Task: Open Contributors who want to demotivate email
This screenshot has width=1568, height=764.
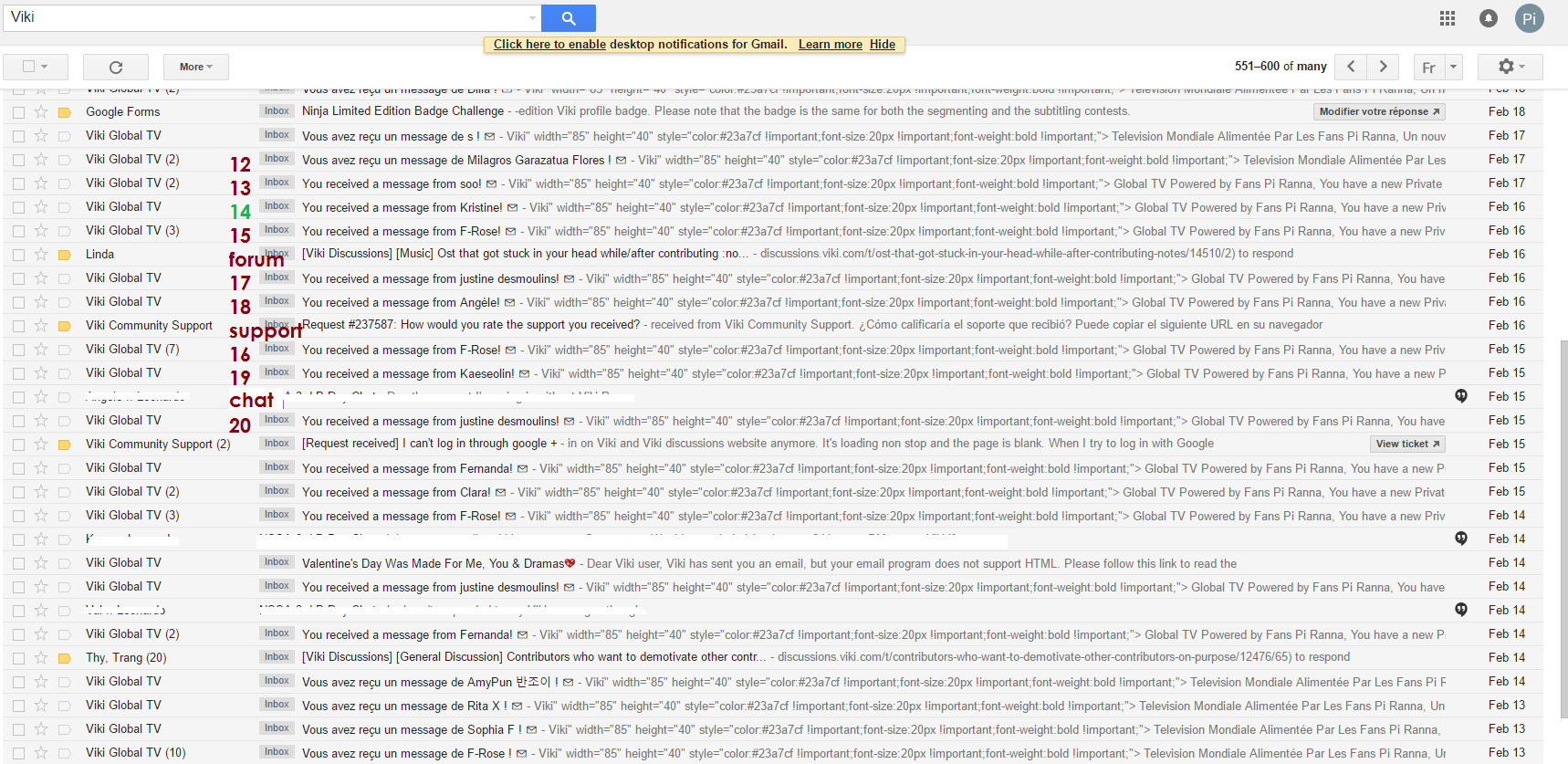Action: pos(534,657)
